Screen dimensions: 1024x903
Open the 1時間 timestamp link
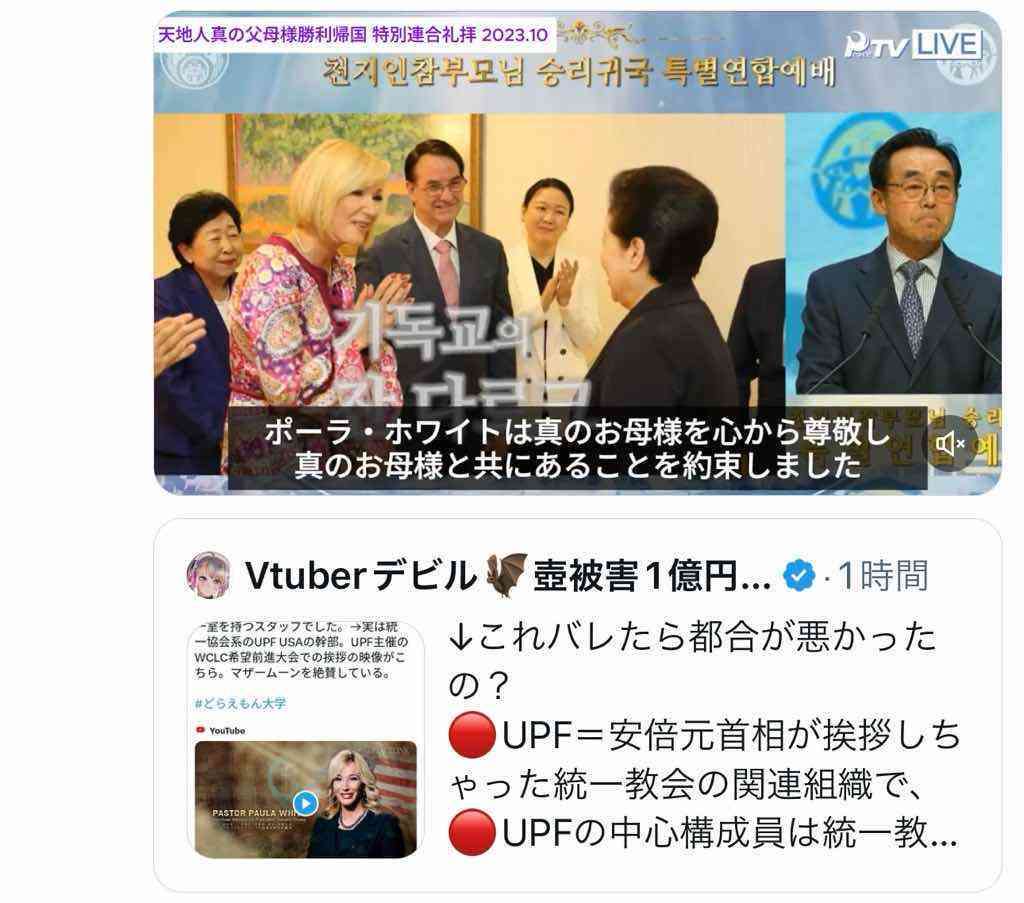pos(882,576)
